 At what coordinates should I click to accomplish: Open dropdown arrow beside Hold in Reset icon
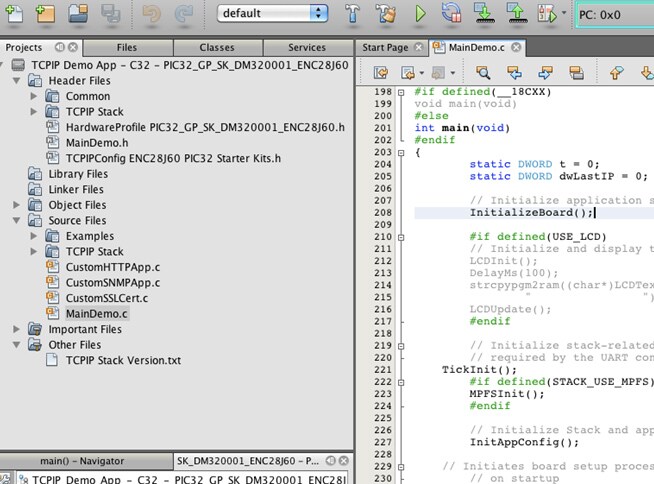click(x=564, y=13)
